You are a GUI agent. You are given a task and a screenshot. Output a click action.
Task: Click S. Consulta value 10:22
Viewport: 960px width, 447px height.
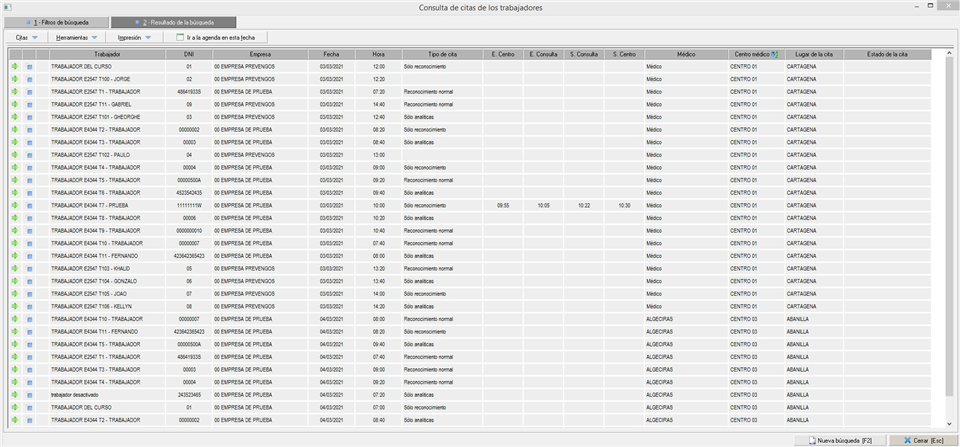[x=584, y=205]
